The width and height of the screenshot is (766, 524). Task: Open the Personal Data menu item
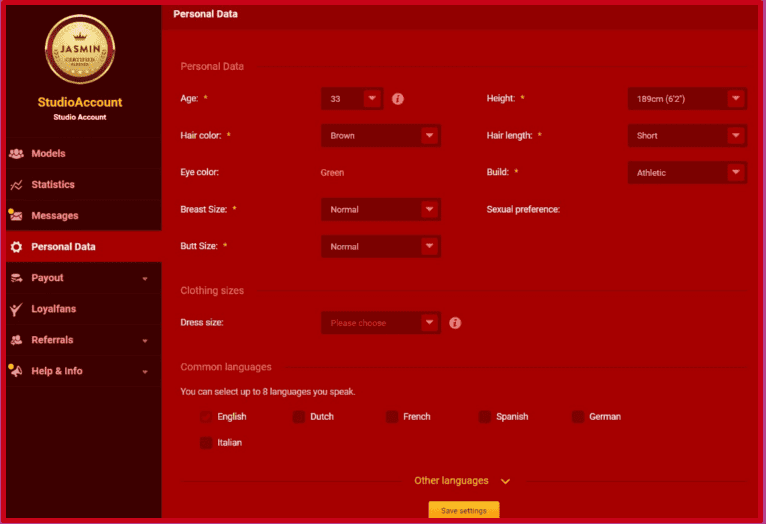pyautogui.click(x=64, y=247)
